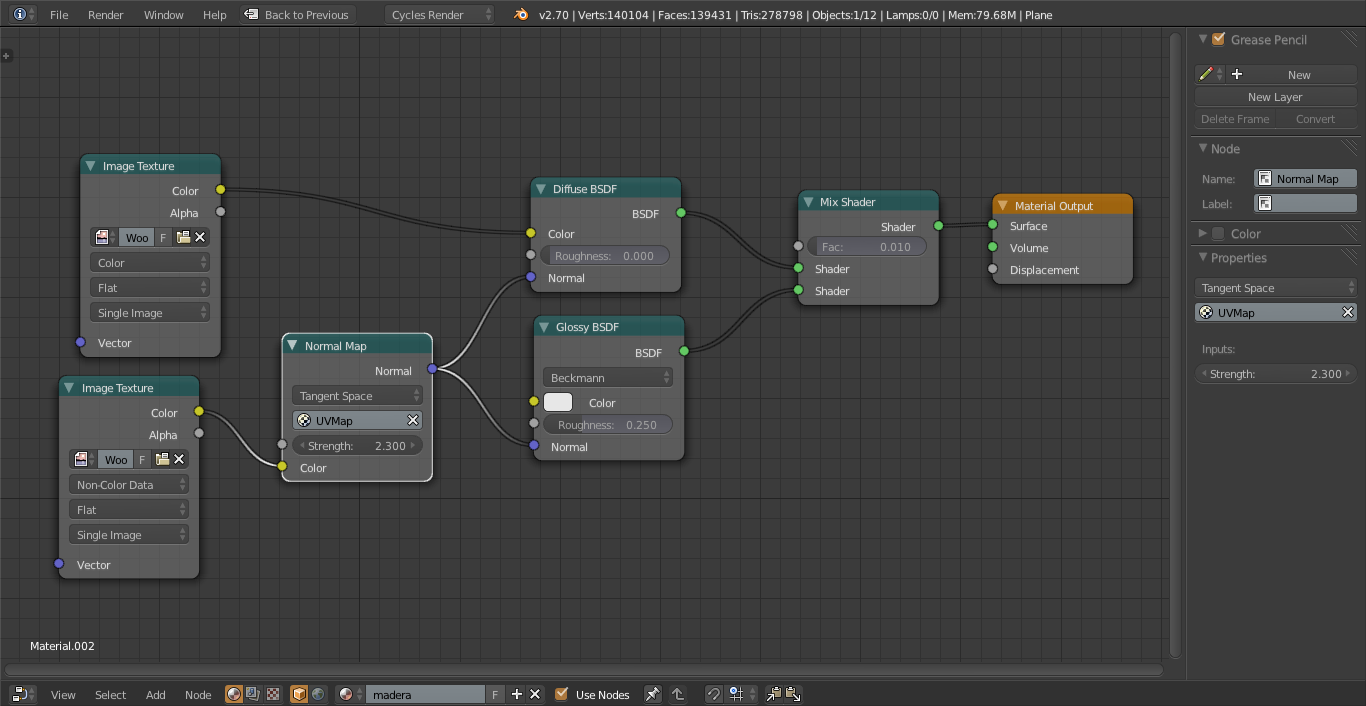Toggle fake user F in bottom Image Texture
Screen dimensions: 1366x706
tap(143, 459)
